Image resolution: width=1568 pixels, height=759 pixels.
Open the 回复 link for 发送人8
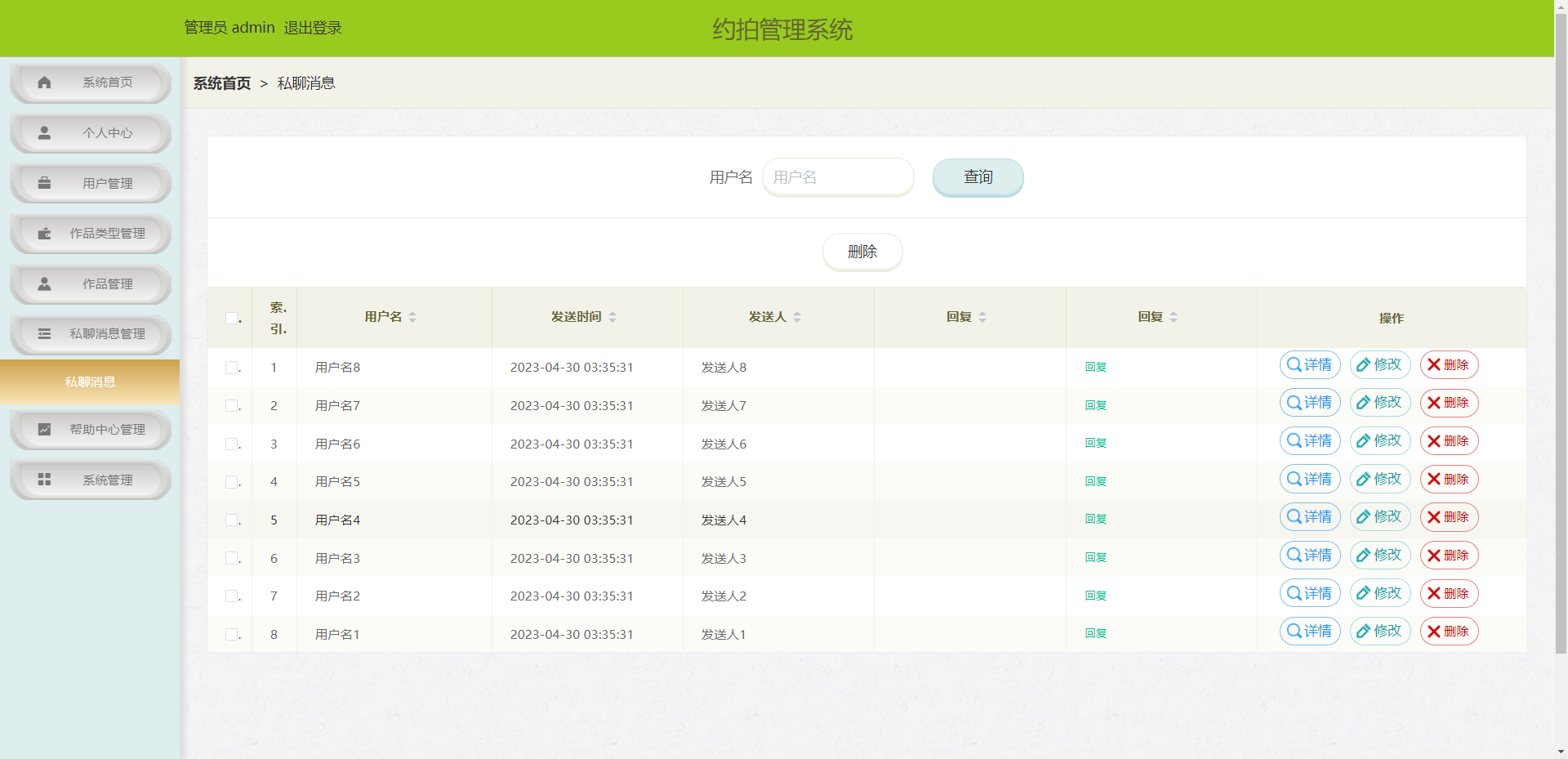click(x=1095, y=367)
